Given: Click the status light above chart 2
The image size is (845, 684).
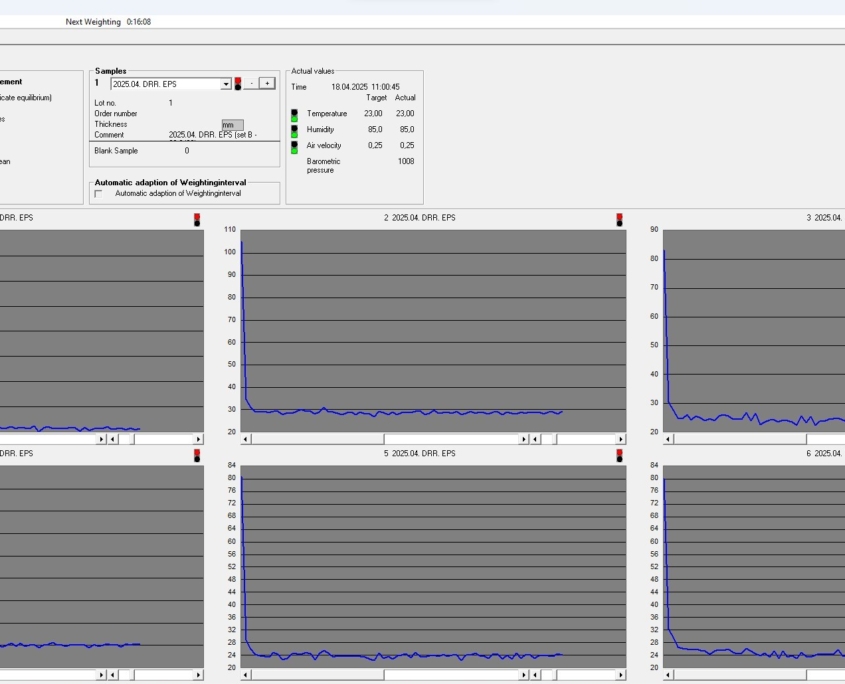Looking at the screenshot, I should (x=620, y=218).
